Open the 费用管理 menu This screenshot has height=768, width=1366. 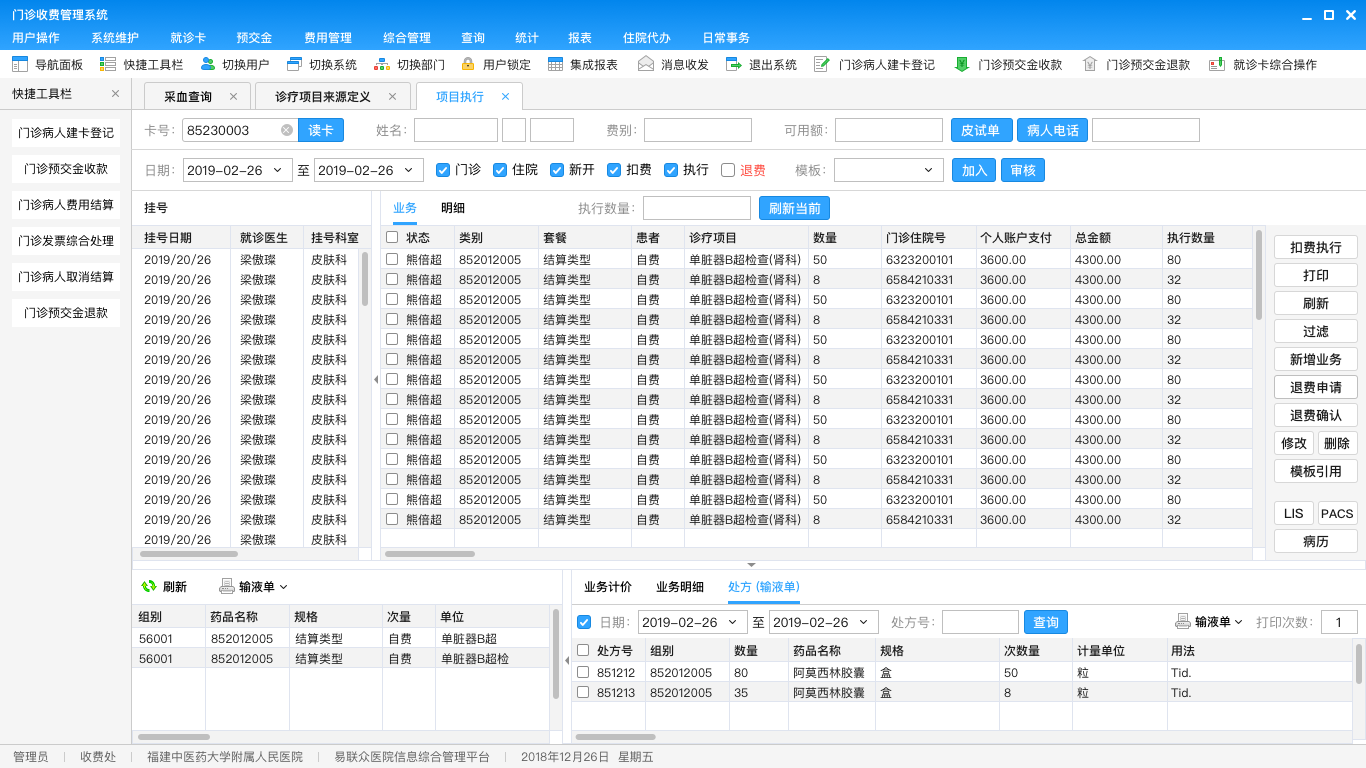pyautogui.click(x=327, y=38)
